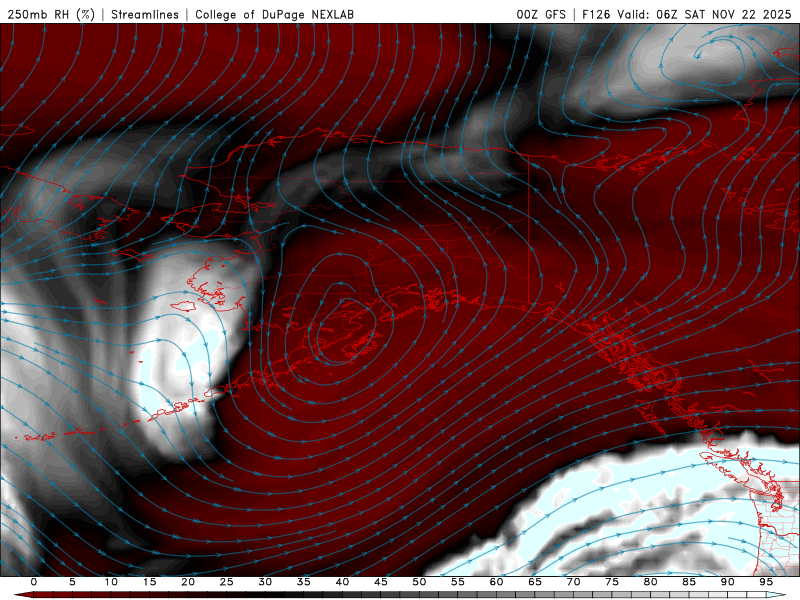800x600 pixels.
Task: Click the colorbar label '25'
Action: click(x=227, y=582)
